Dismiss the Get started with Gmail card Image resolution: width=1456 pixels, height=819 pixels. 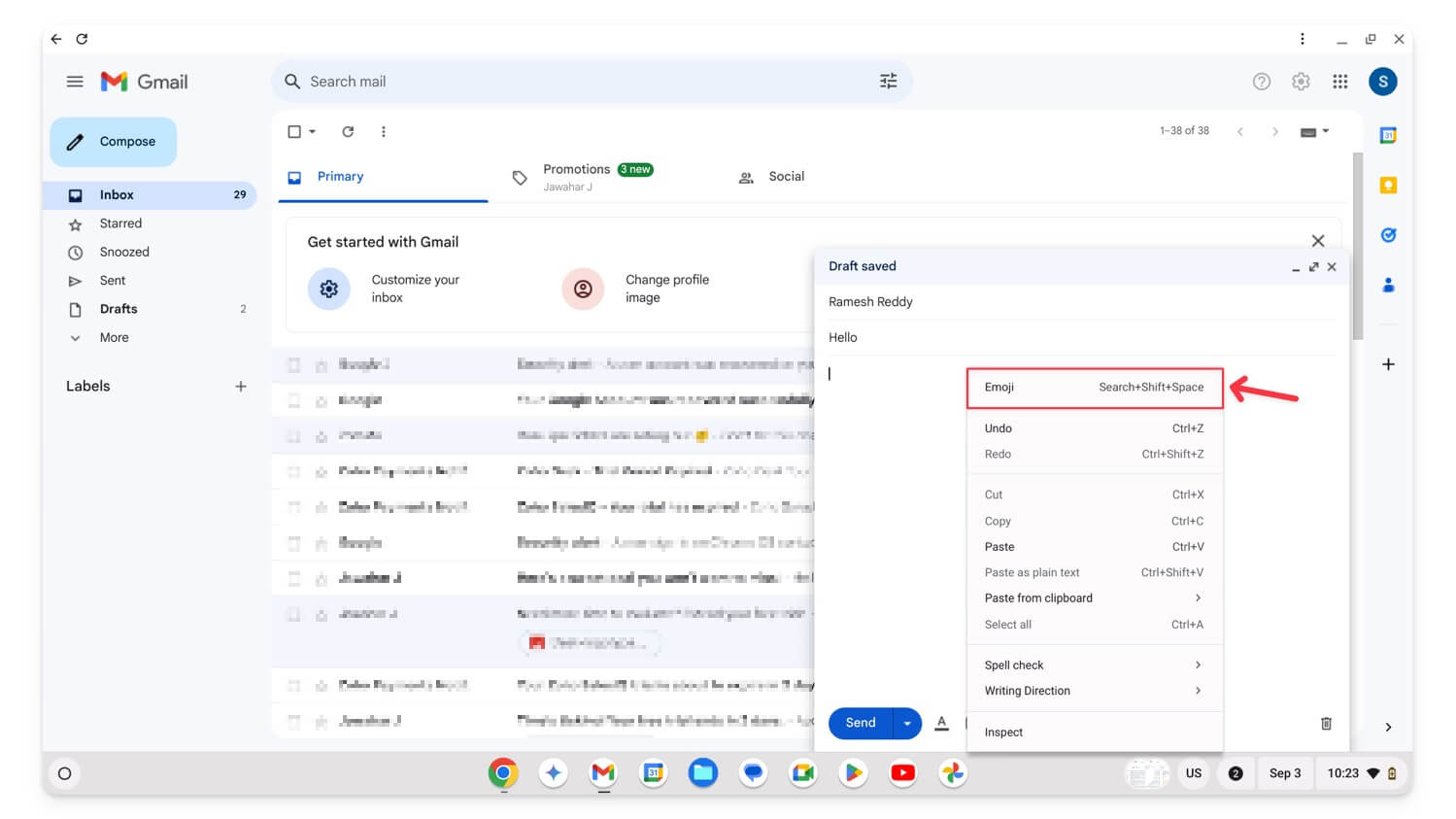1317,241
